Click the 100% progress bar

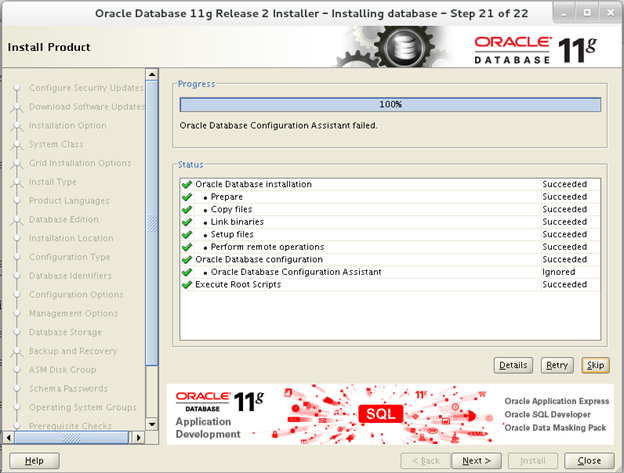coord(390,105)
